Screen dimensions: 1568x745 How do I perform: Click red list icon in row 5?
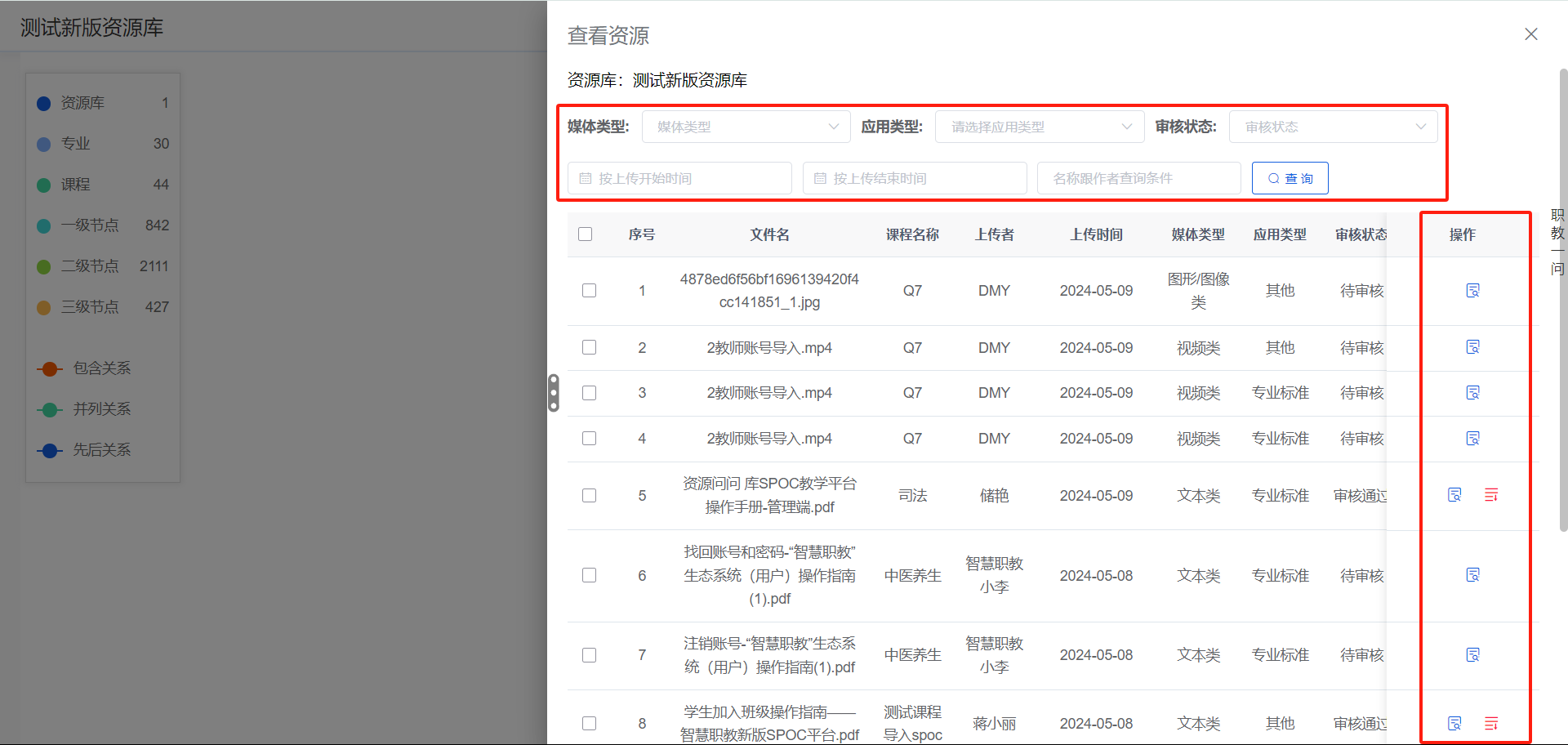(x=1491, y=495)
